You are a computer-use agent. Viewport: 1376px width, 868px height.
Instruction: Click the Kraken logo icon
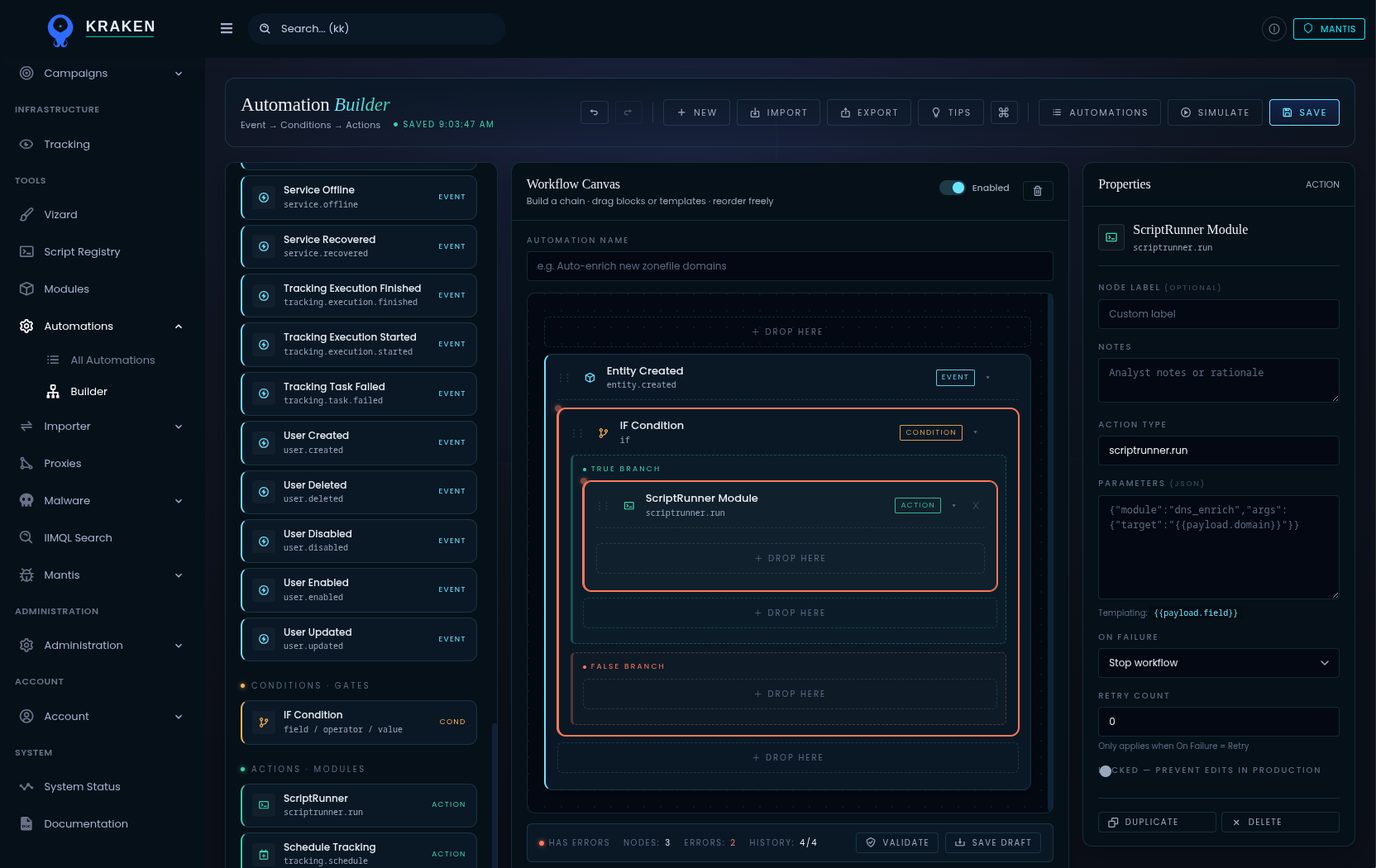[x=60, y=29]
